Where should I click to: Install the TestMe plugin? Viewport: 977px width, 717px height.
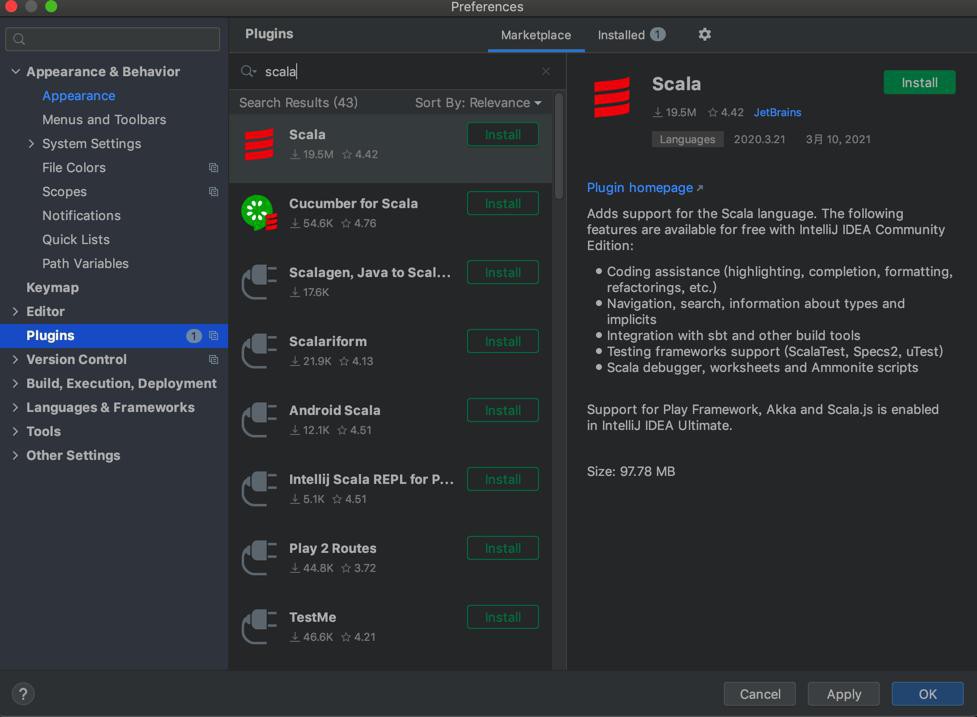point(503,617)
